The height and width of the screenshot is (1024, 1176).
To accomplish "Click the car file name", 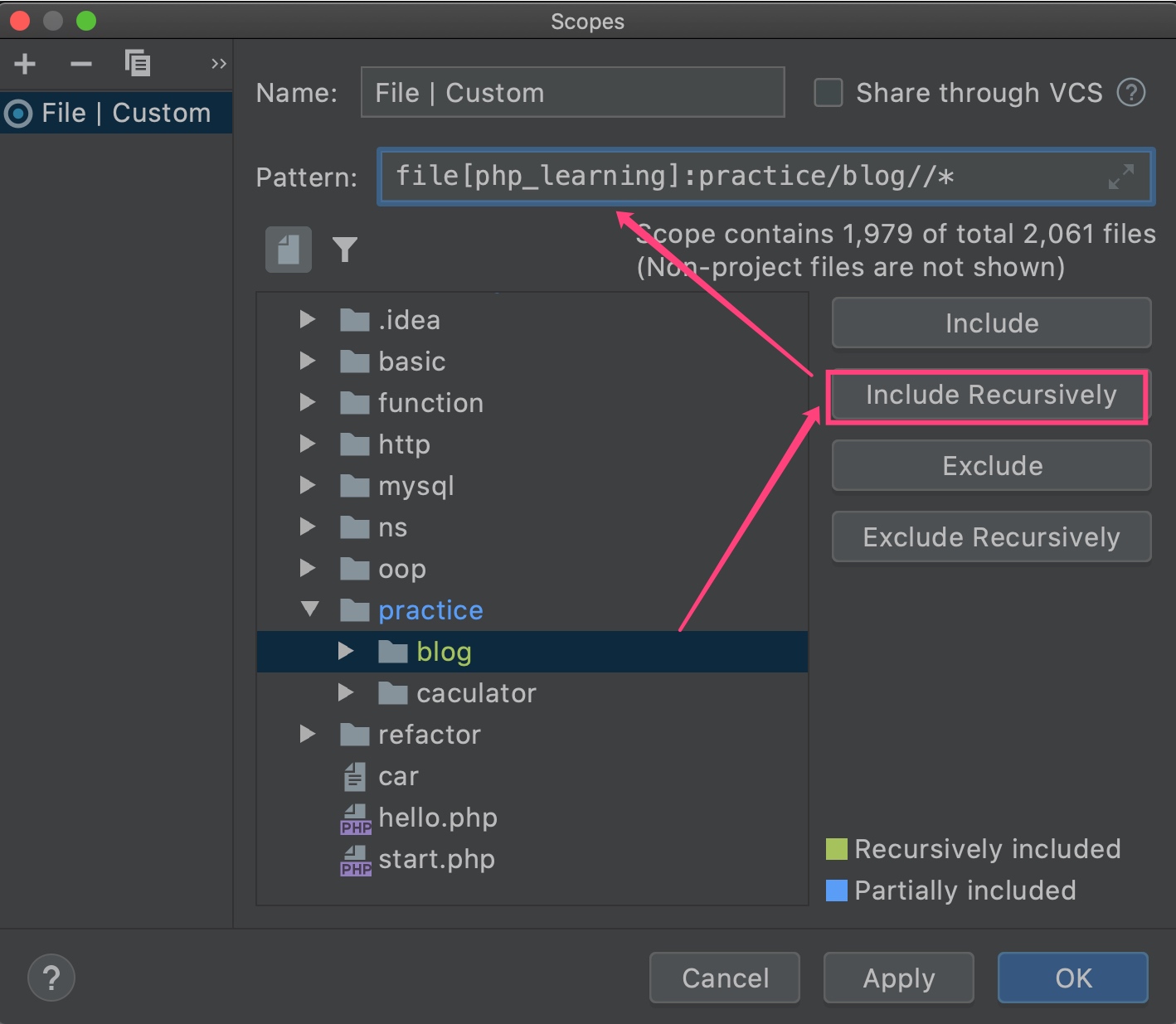I will tap(398, 777).
